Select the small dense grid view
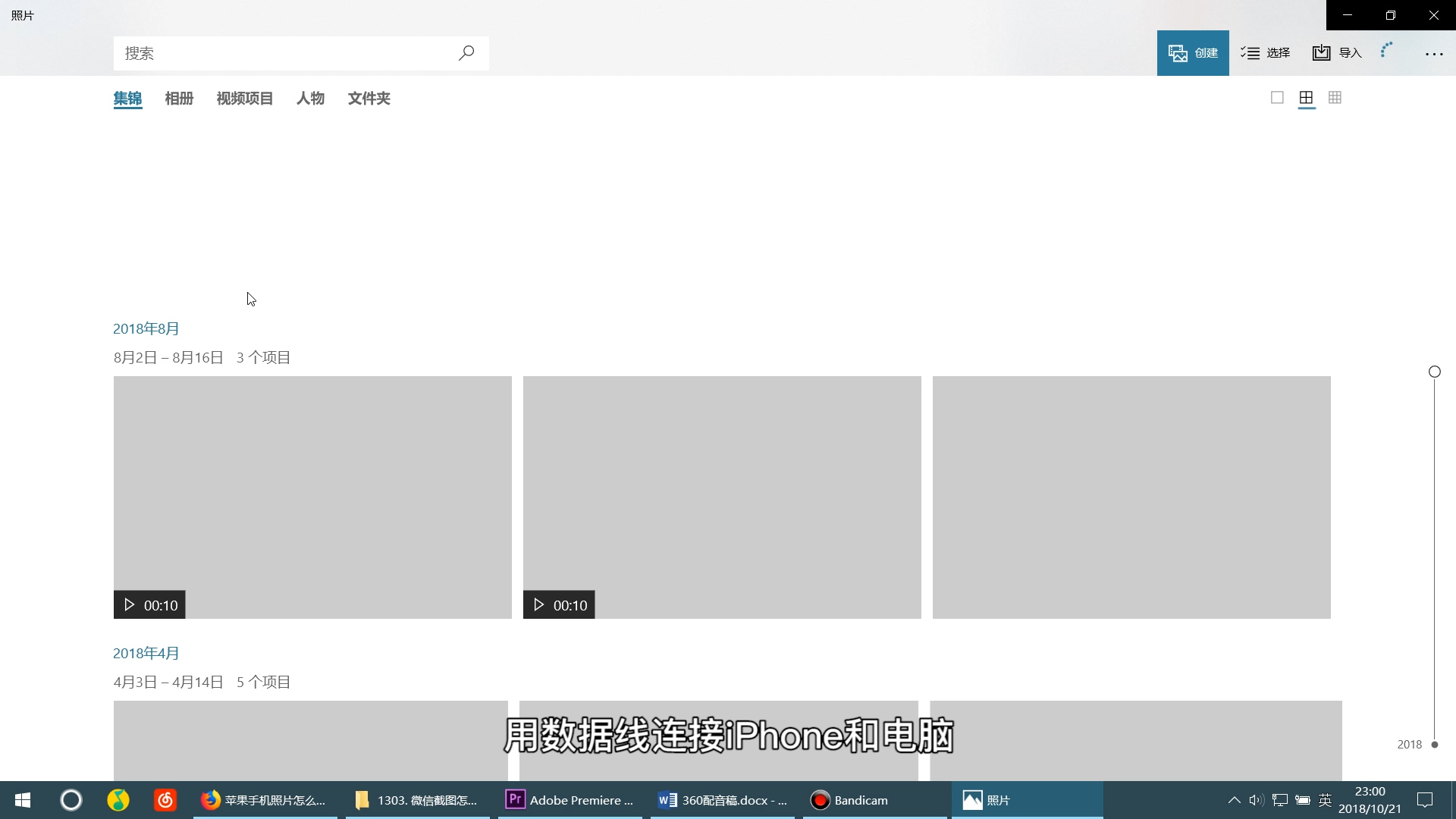Image resolution: width=1456 pixels, height=819 pixels. coord(1335,98)
